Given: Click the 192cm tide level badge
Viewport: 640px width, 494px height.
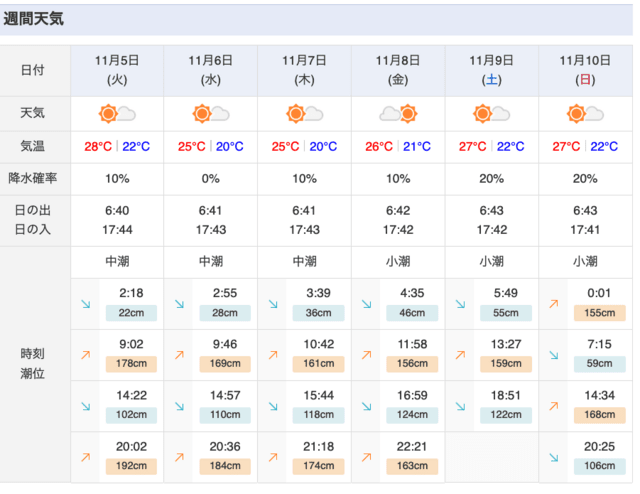Looking at the screenshot, I should pos(131,466).
